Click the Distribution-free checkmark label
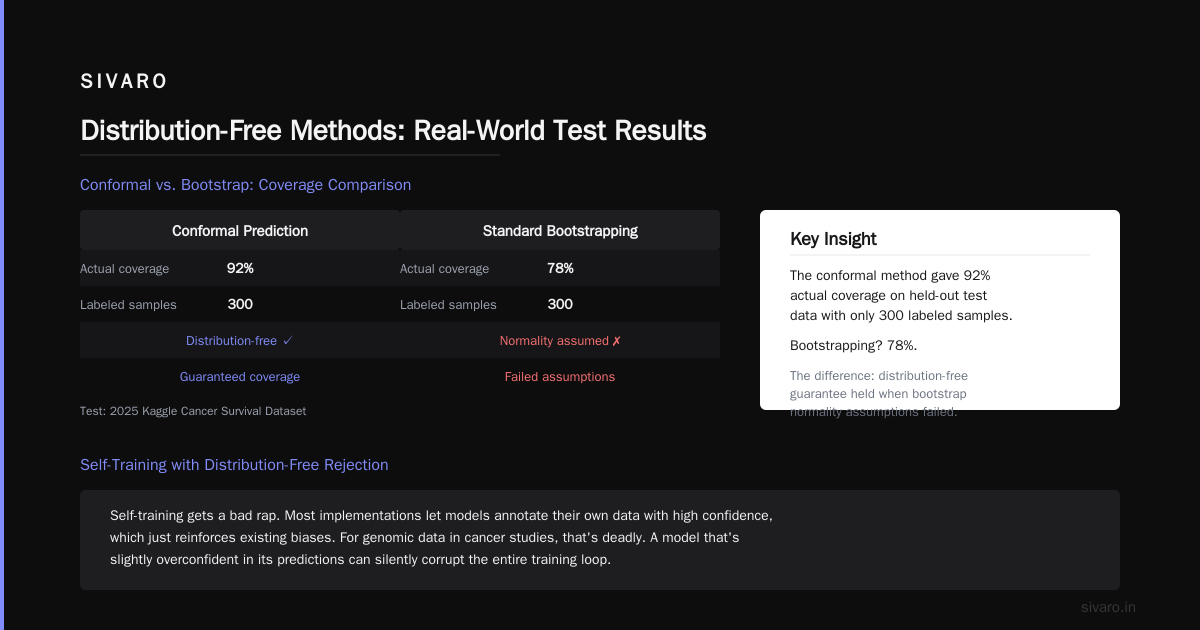Viewport: 1200px width, 630px height. (x=240, y=340)
